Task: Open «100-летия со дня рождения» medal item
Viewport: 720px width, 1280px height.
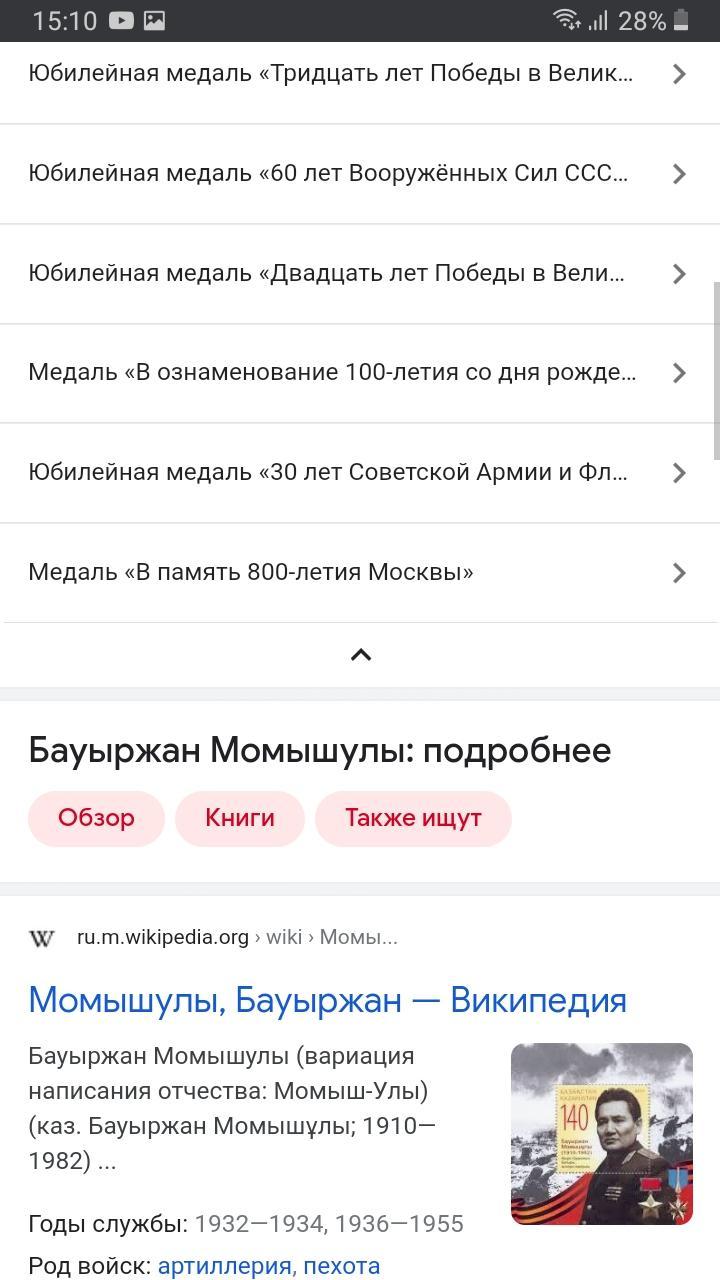Action: 330,373
